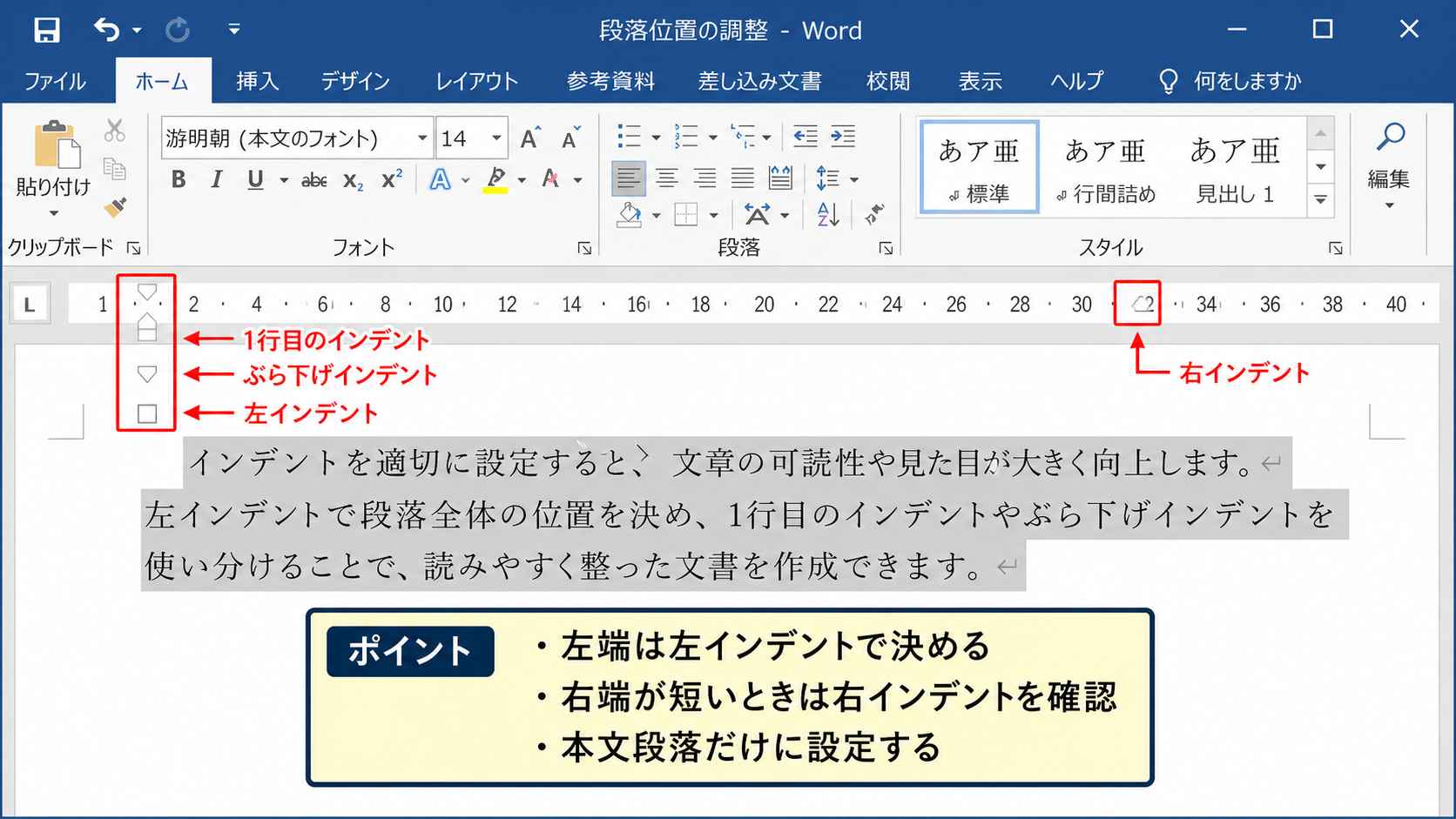This screenshot has height=819, width=1456.
Task: Customize the Quick Access Toolbar
Action: coord(234,30)
